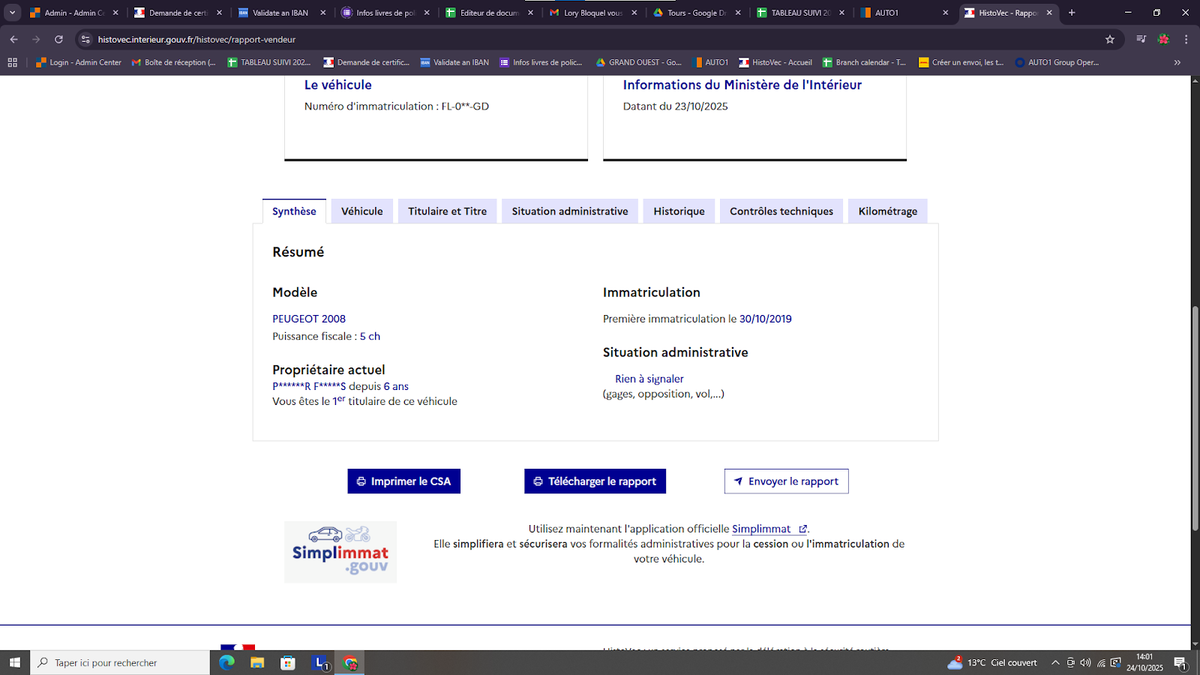Open the Chrome apps grid icon
This screenshot has width=1200, height=675.
click(12, 62)
